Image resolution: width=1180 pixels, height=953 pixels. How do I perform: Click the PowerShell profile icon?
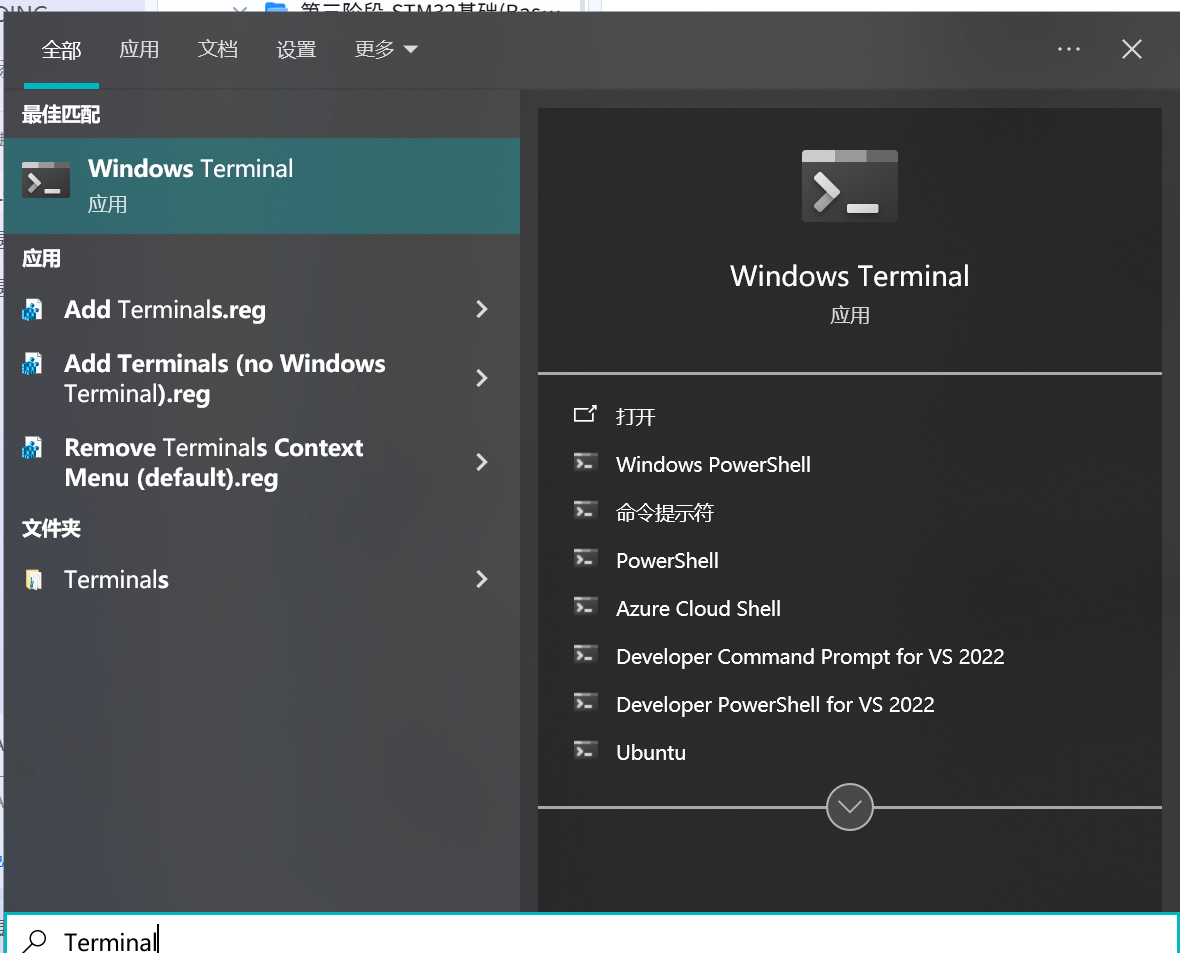click(x=585, y=558)
